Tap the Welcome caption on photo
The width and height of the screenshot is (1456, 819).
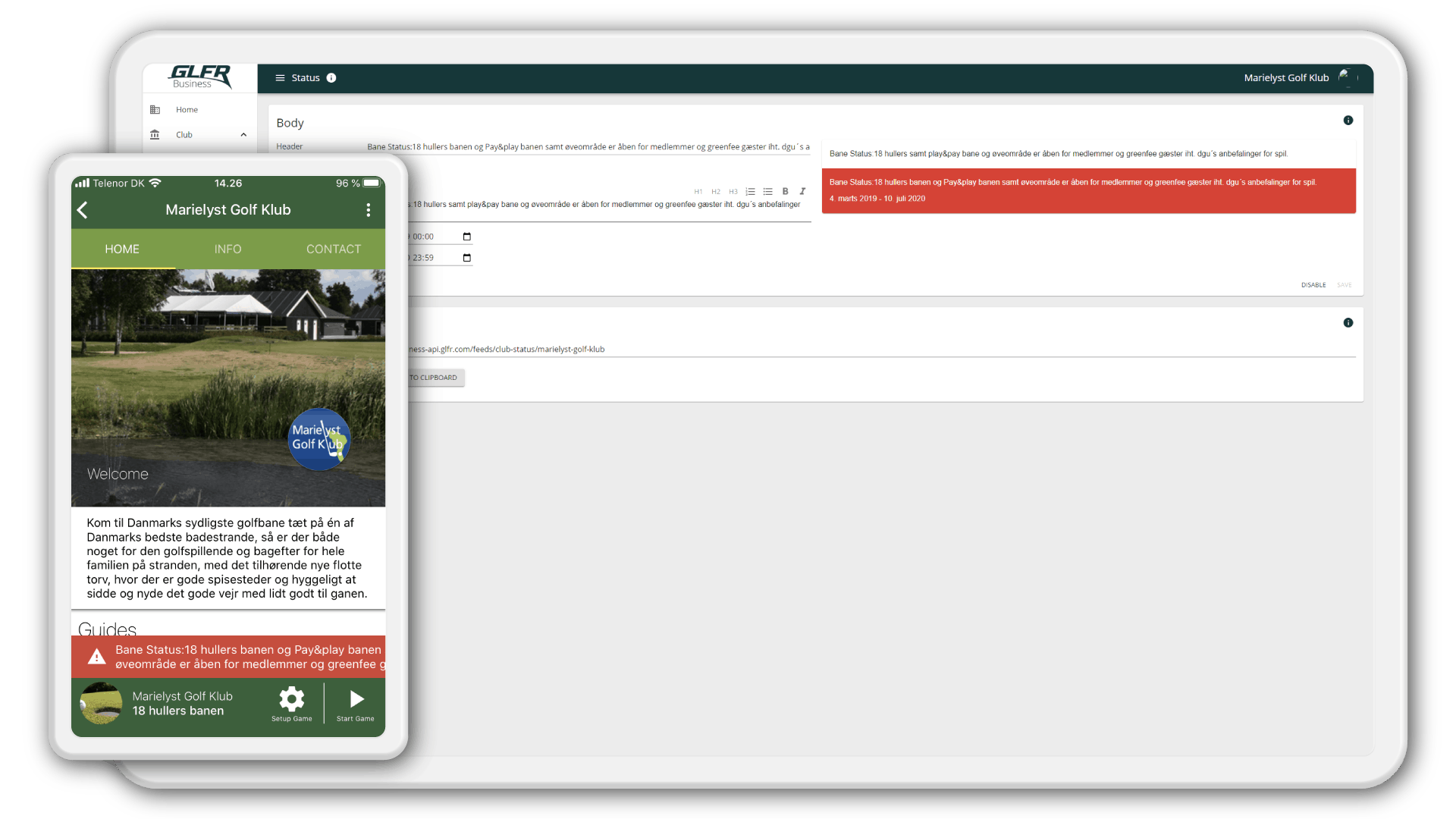click(118, 474)
